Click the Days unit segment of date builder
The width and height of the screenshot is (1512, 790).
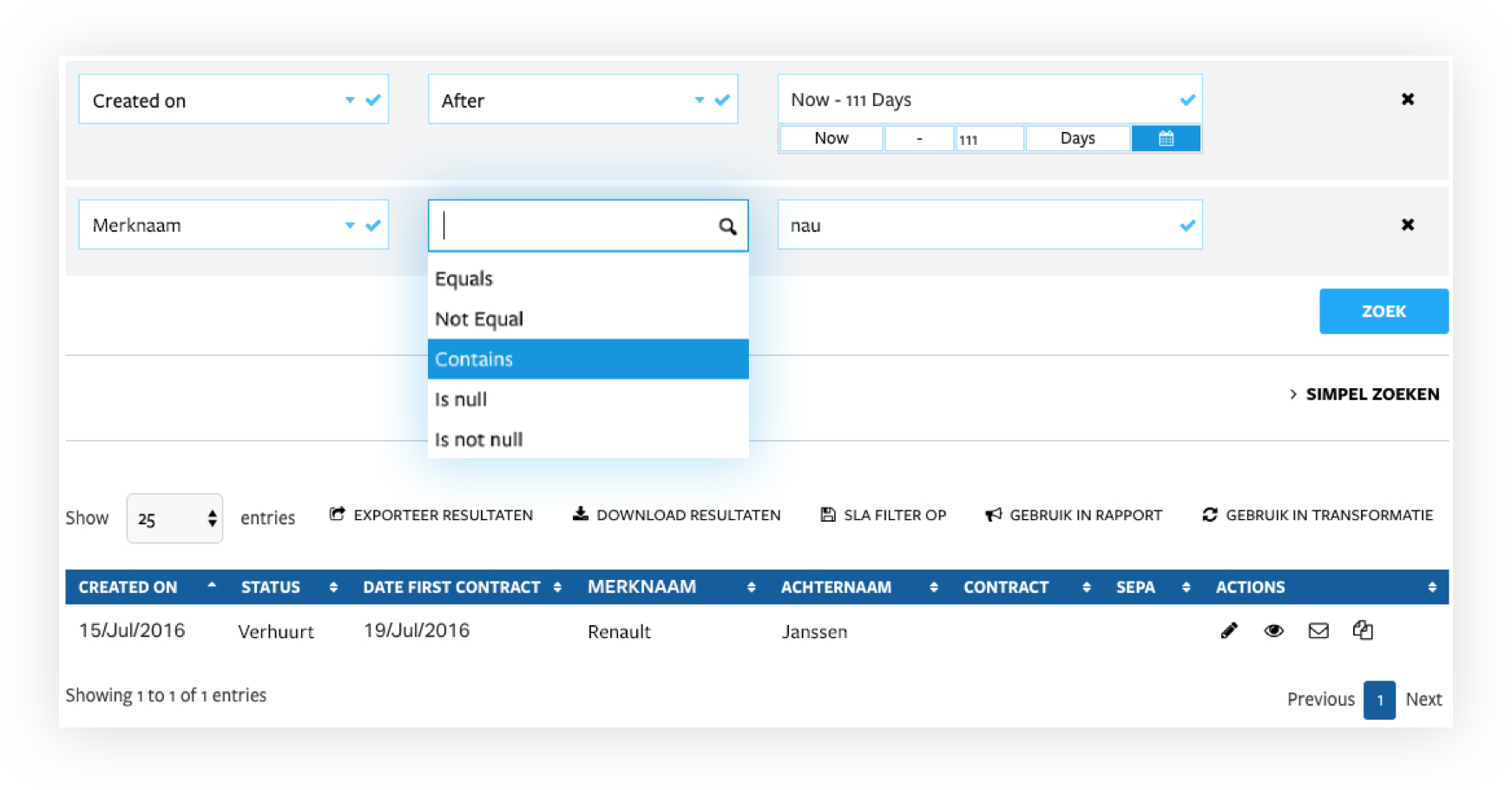(x=1078, y=138)
